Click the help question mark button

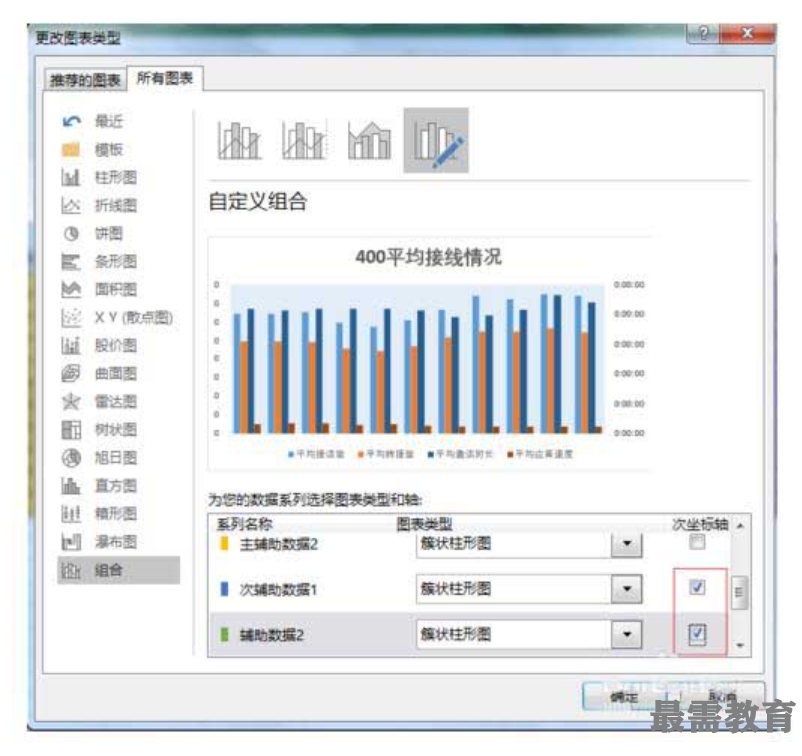tap(703, 34)
